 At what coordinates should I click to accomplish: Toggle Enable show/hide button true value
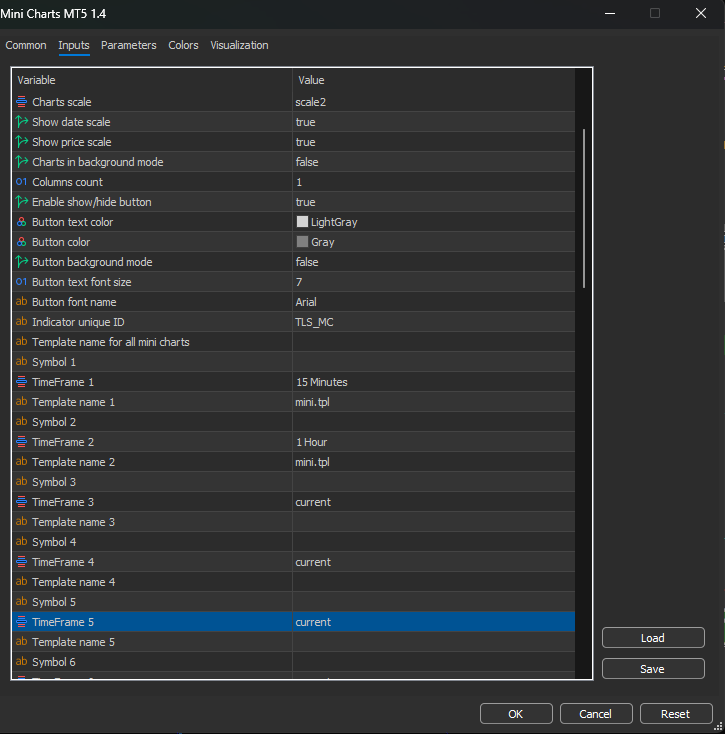click(305, 202)
